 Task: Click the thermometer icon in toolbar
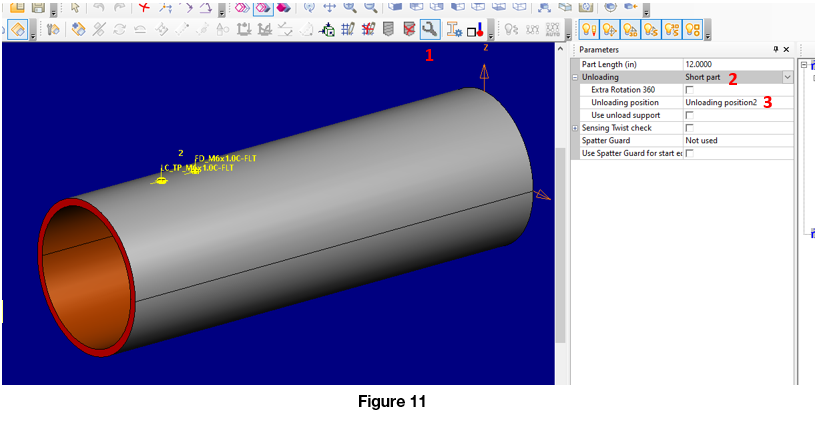point(481,30)
